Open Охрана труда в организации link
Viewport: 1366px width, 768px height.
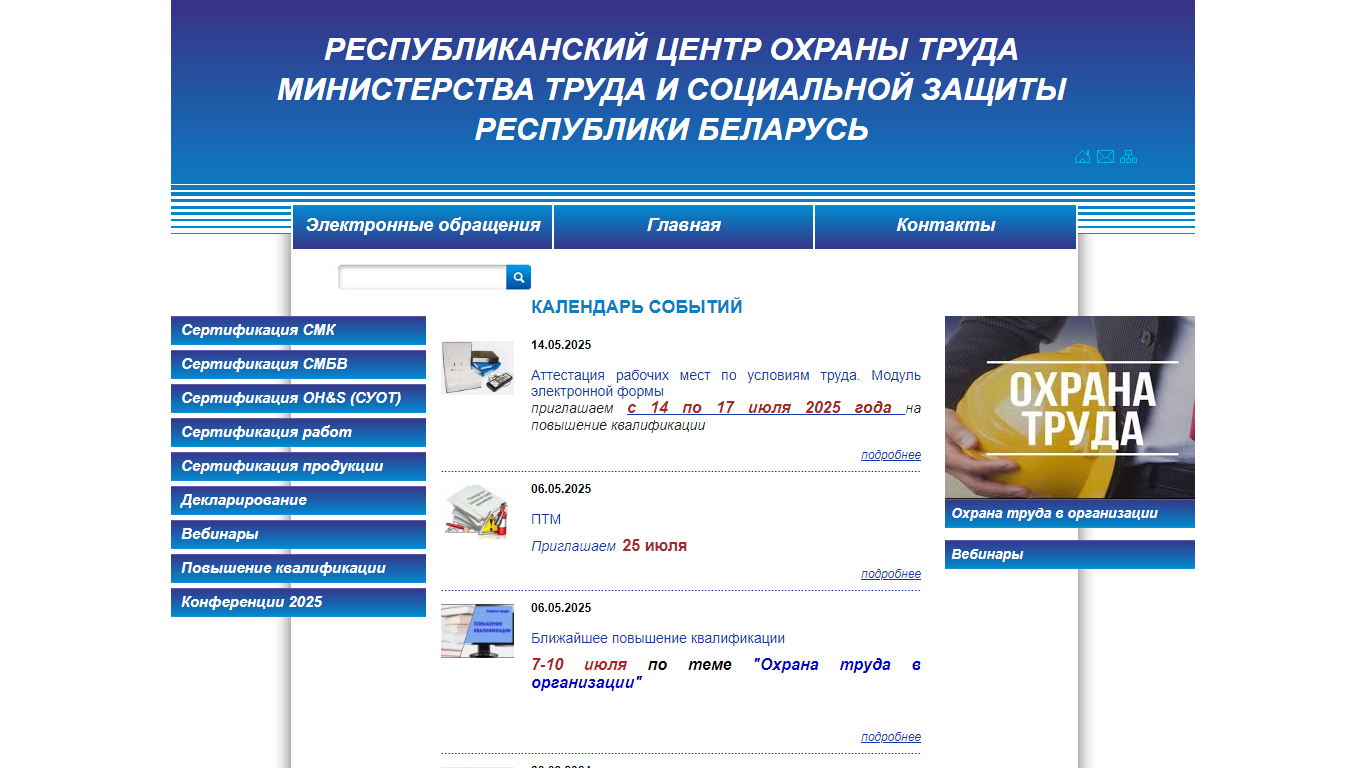(1070, 514)
